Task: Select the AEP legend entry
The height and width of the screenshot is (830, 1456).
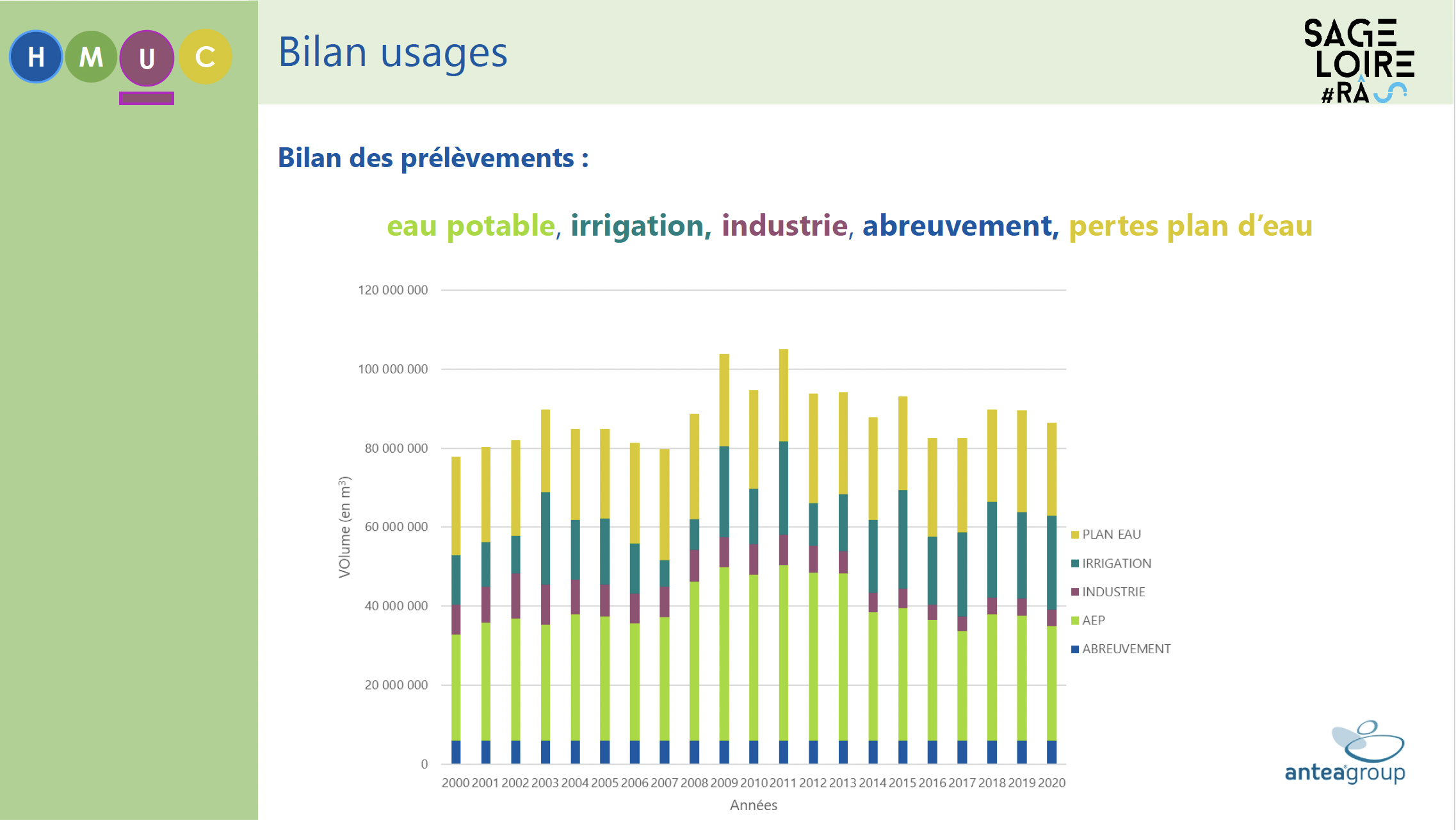Action: click(x=1088, y=620)
